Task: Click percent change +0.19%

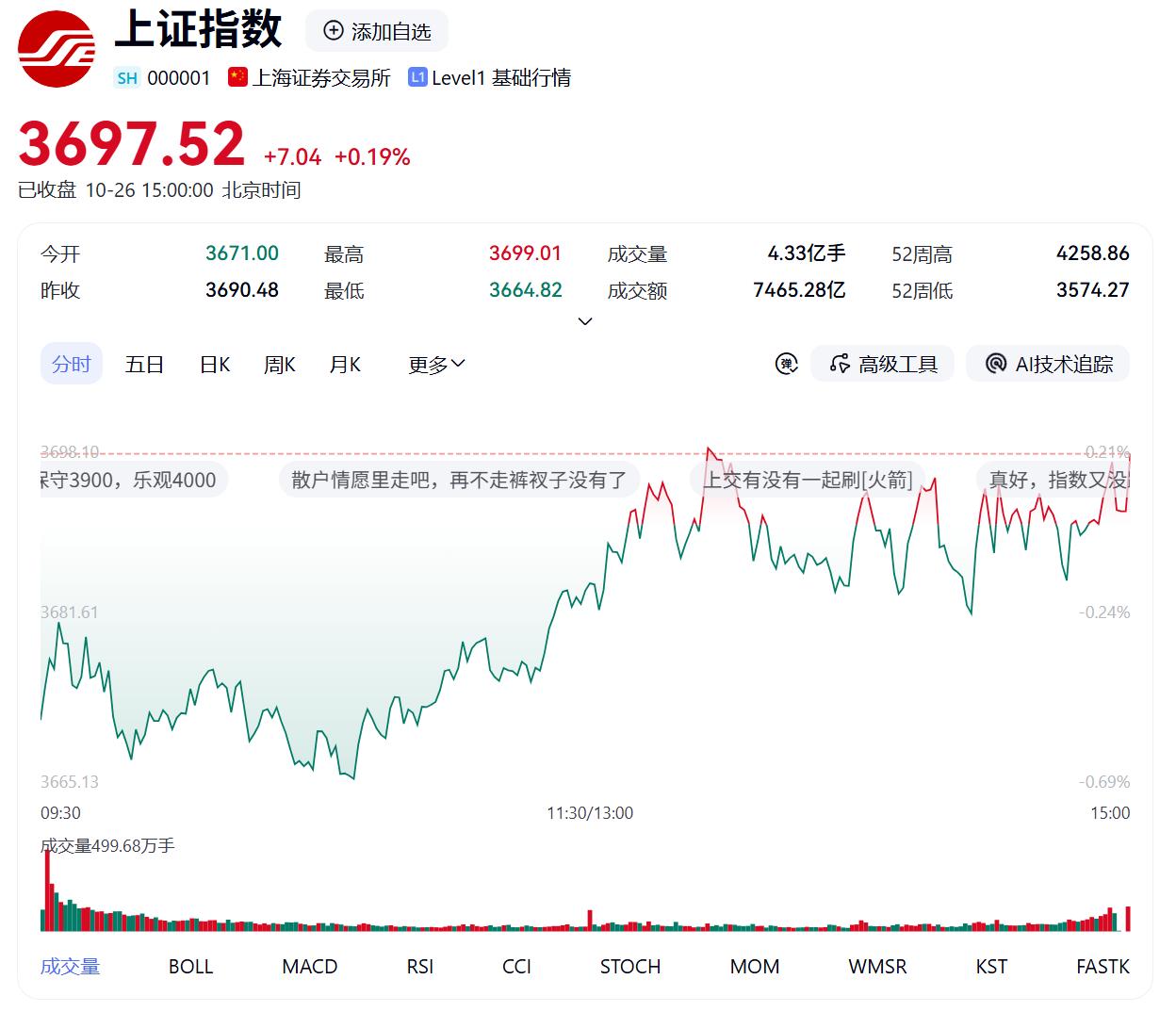Action: coord(372,157)
